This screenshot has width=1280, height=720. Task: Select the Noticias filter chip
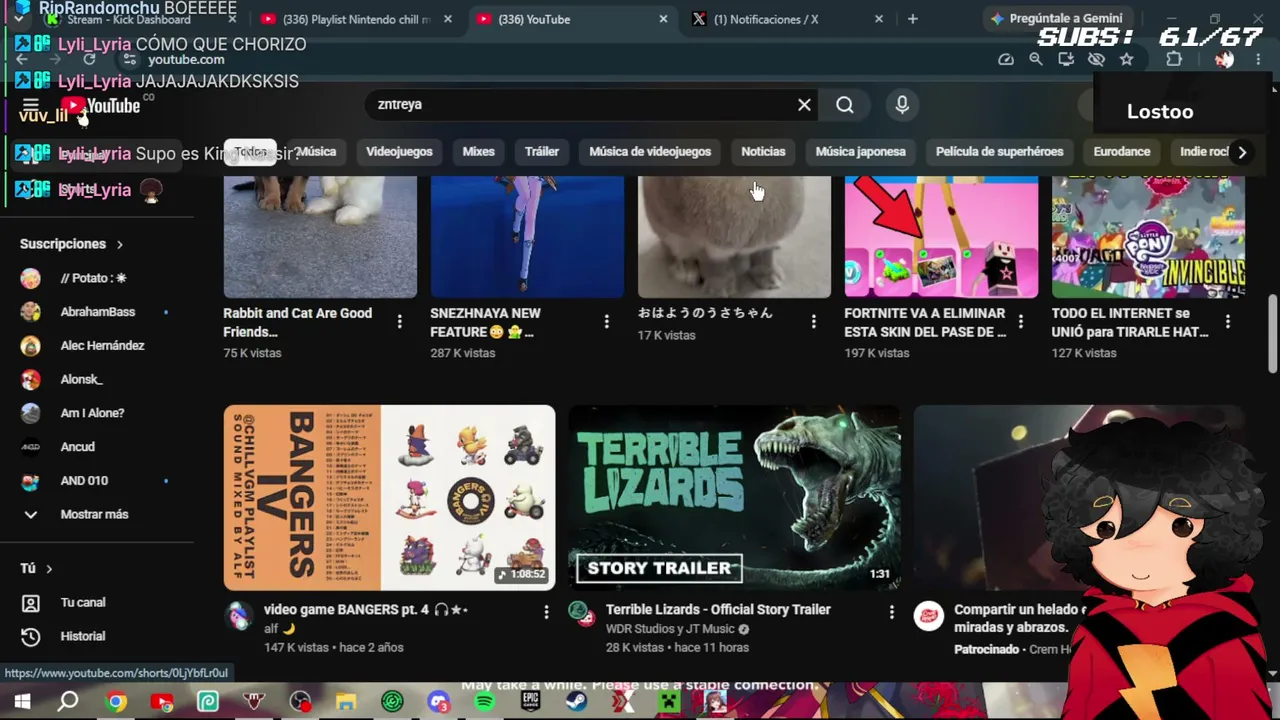763,152
